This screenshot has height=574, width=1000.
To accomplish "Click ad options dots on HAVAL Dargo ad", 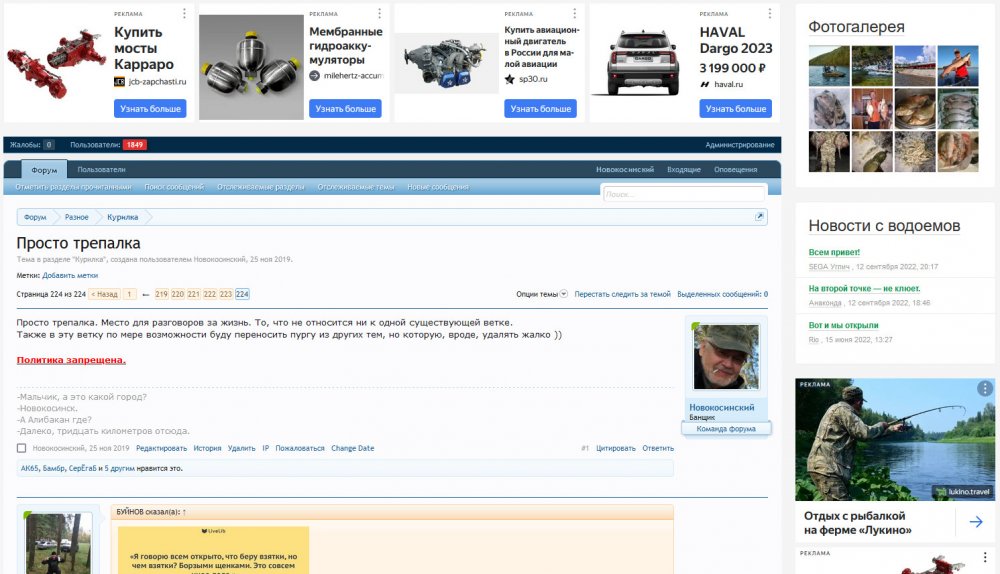I will point(769,14).
